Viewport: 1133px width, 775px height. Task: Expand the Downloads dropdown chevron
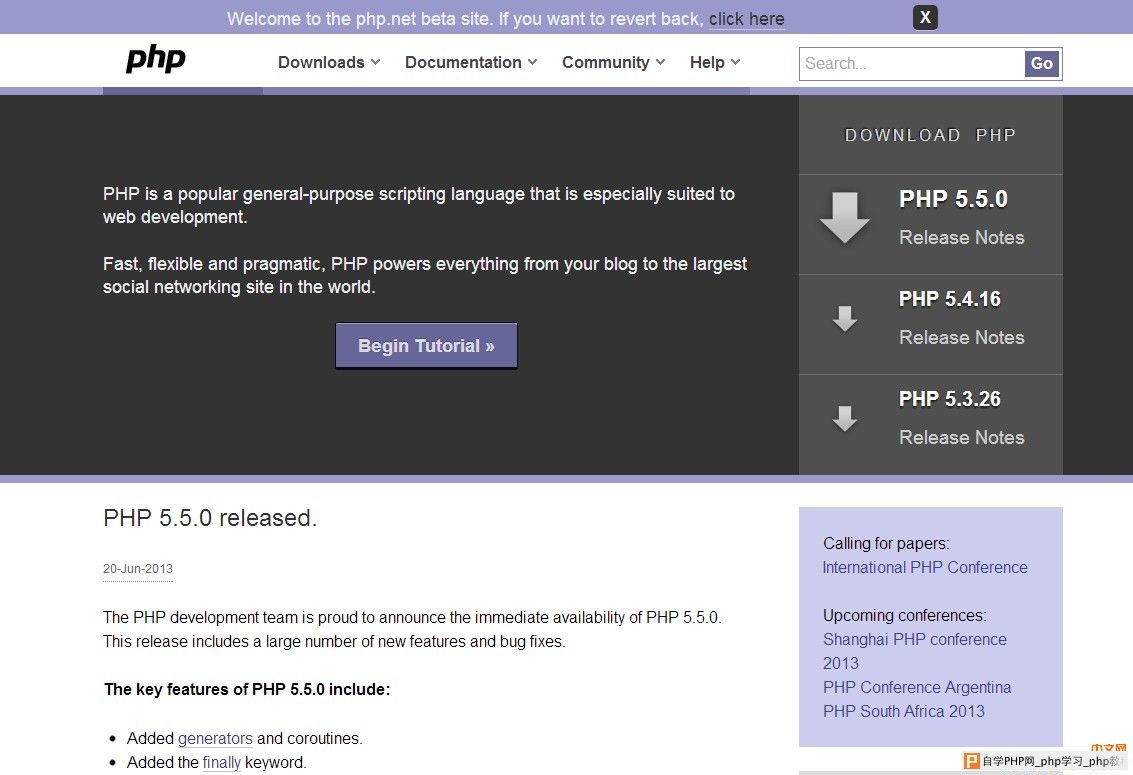coord(375,62)
